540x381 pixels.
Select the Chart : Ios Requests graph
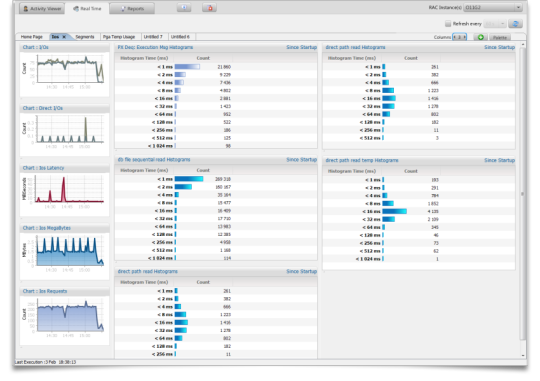tap(65, 320)
